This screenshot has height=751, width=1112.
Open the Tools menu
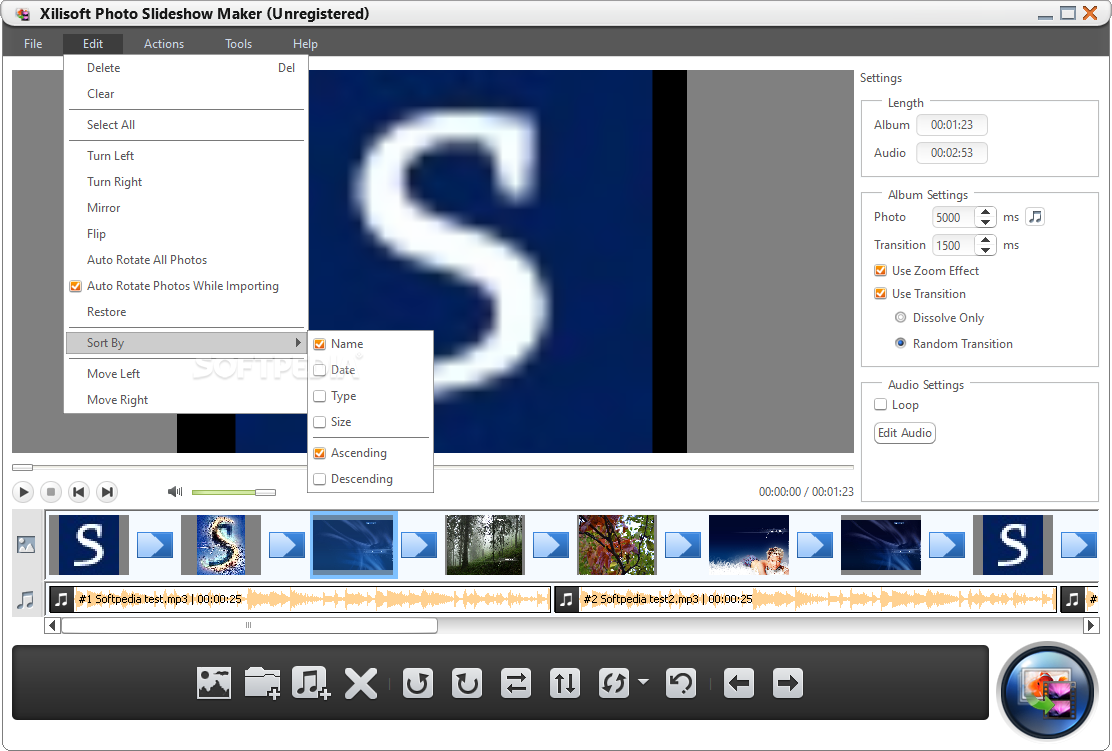[x=238, y=44]
